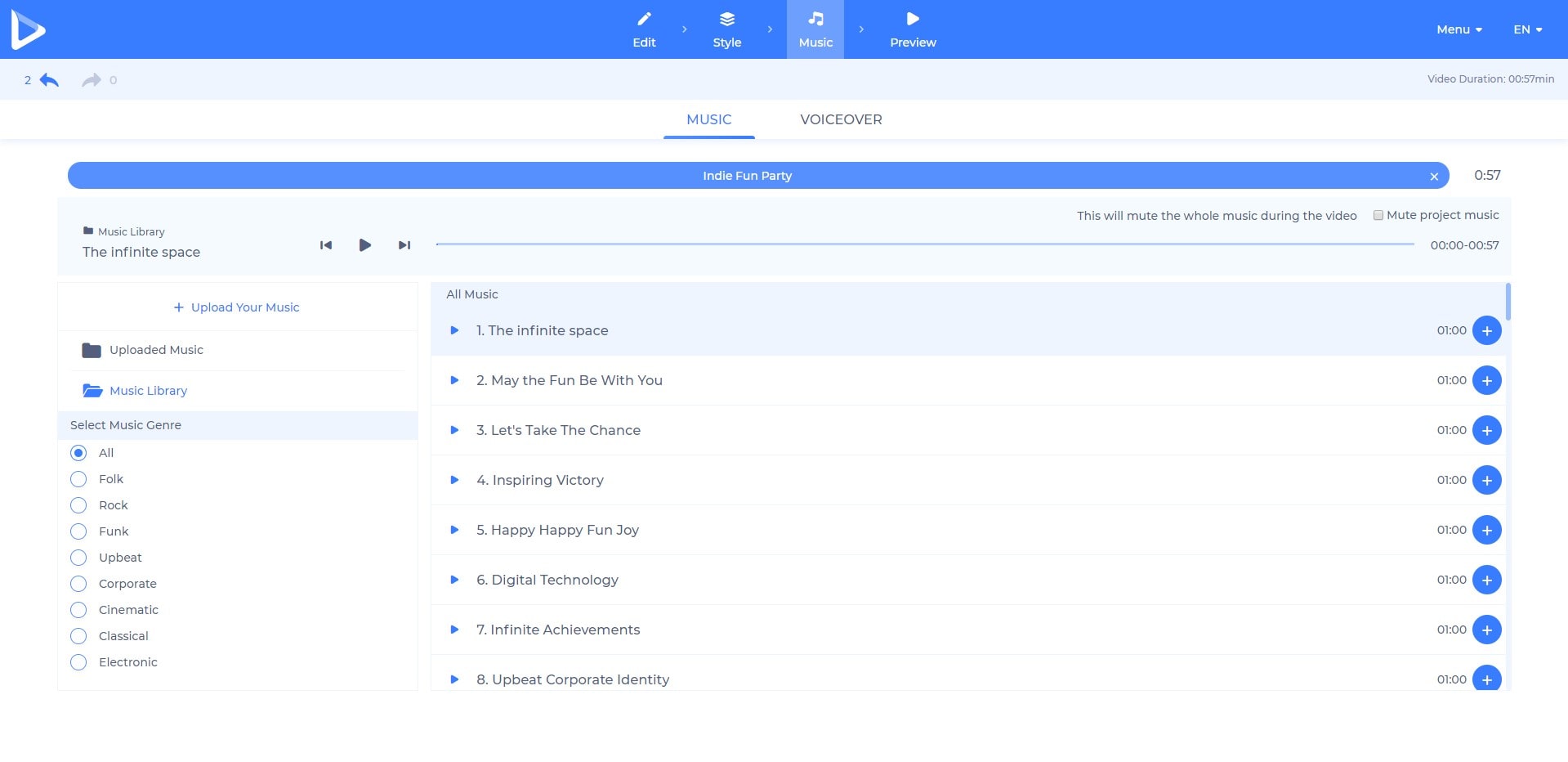The height and width of the screenshot is (762, 1568).
Task: Open the Uploaded Music folder
Action: (155, 350)
